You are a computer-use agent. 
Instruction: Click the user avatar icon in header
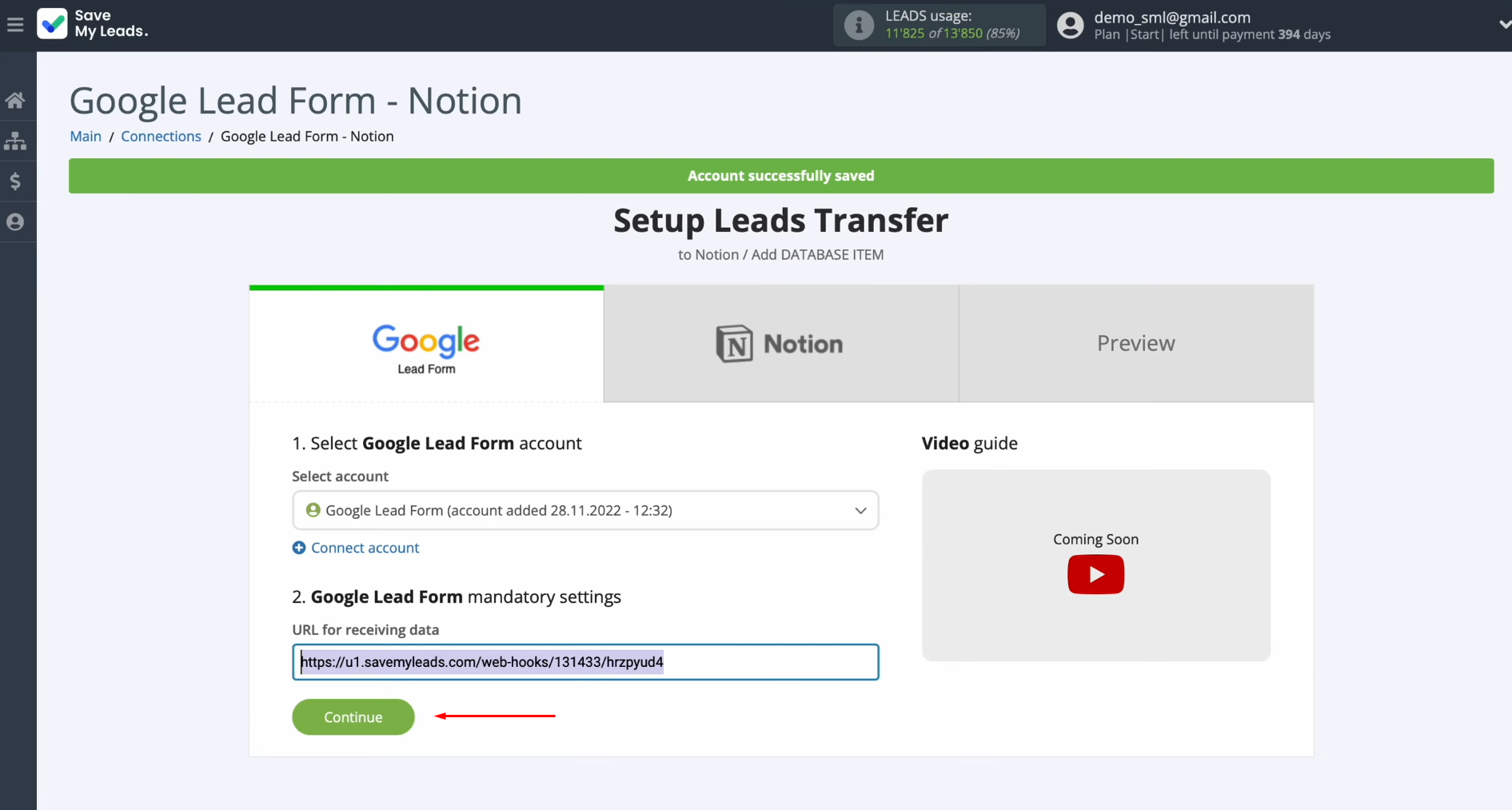(x=1070, y=25)
